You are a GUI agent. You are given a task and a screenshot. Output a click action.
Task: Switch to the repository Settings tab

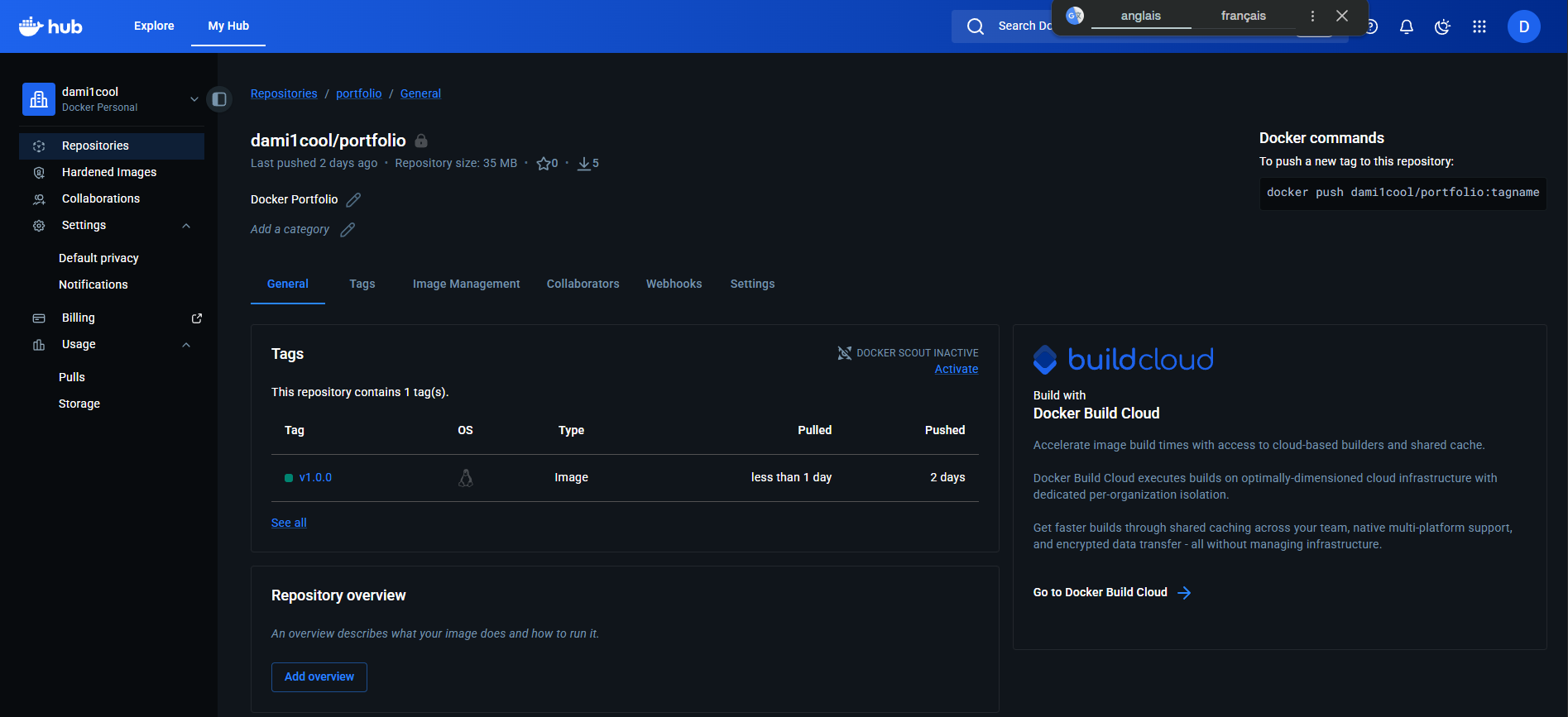pos(753,284)
